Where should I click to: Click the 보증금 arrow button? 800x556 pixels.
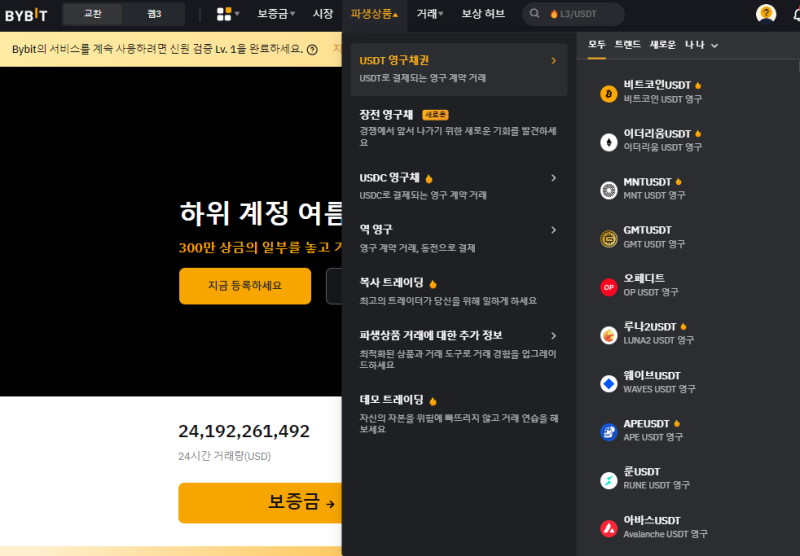coord(260,503)
